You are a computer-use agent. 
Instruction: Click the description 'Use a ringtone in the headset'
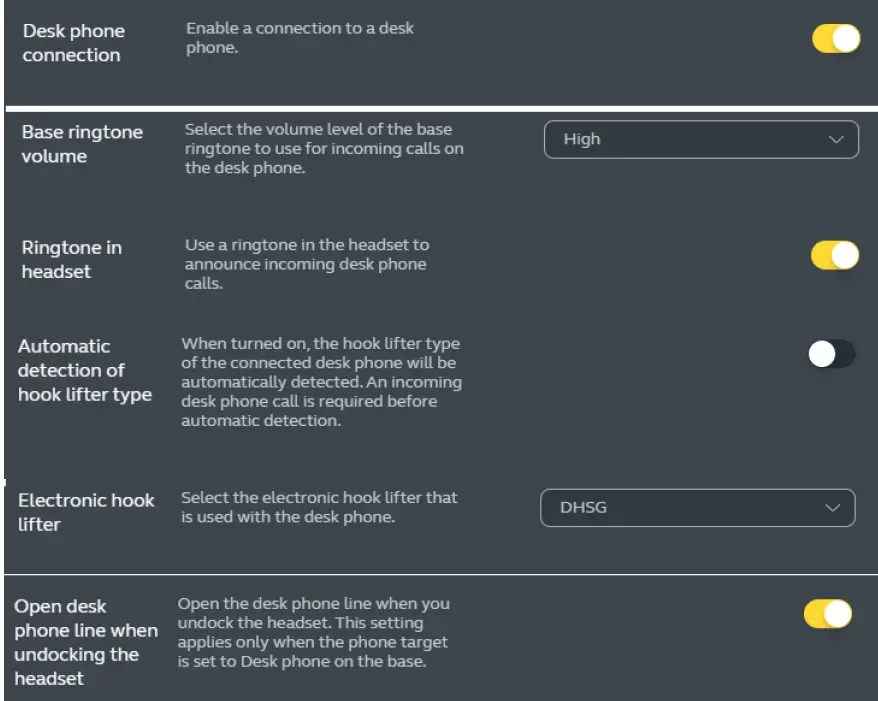click(306, 264)
